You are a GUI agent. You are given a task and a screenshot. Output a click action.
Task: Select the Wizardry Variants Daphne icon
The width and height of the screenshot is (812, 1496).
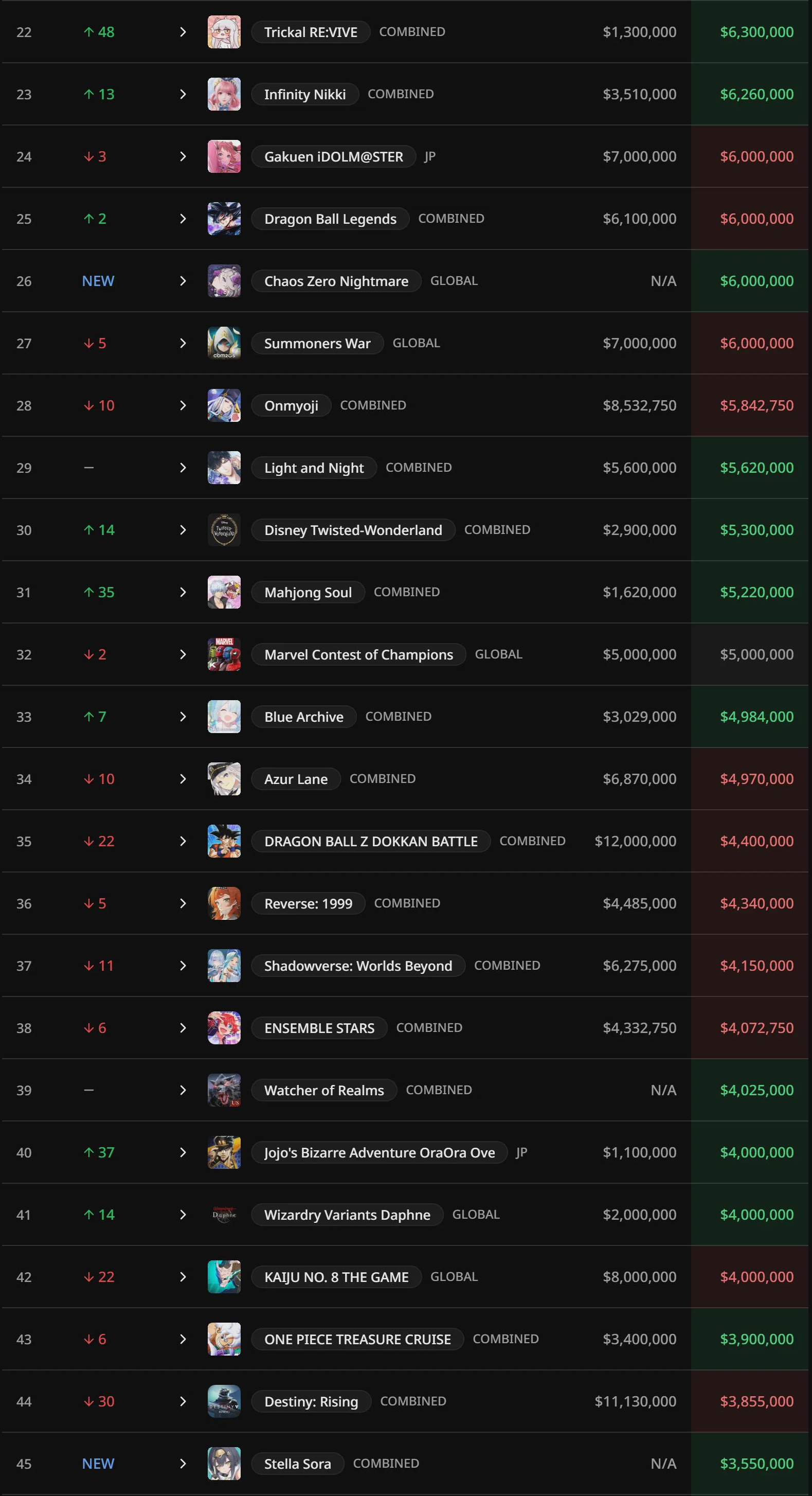coord(224,1214)
